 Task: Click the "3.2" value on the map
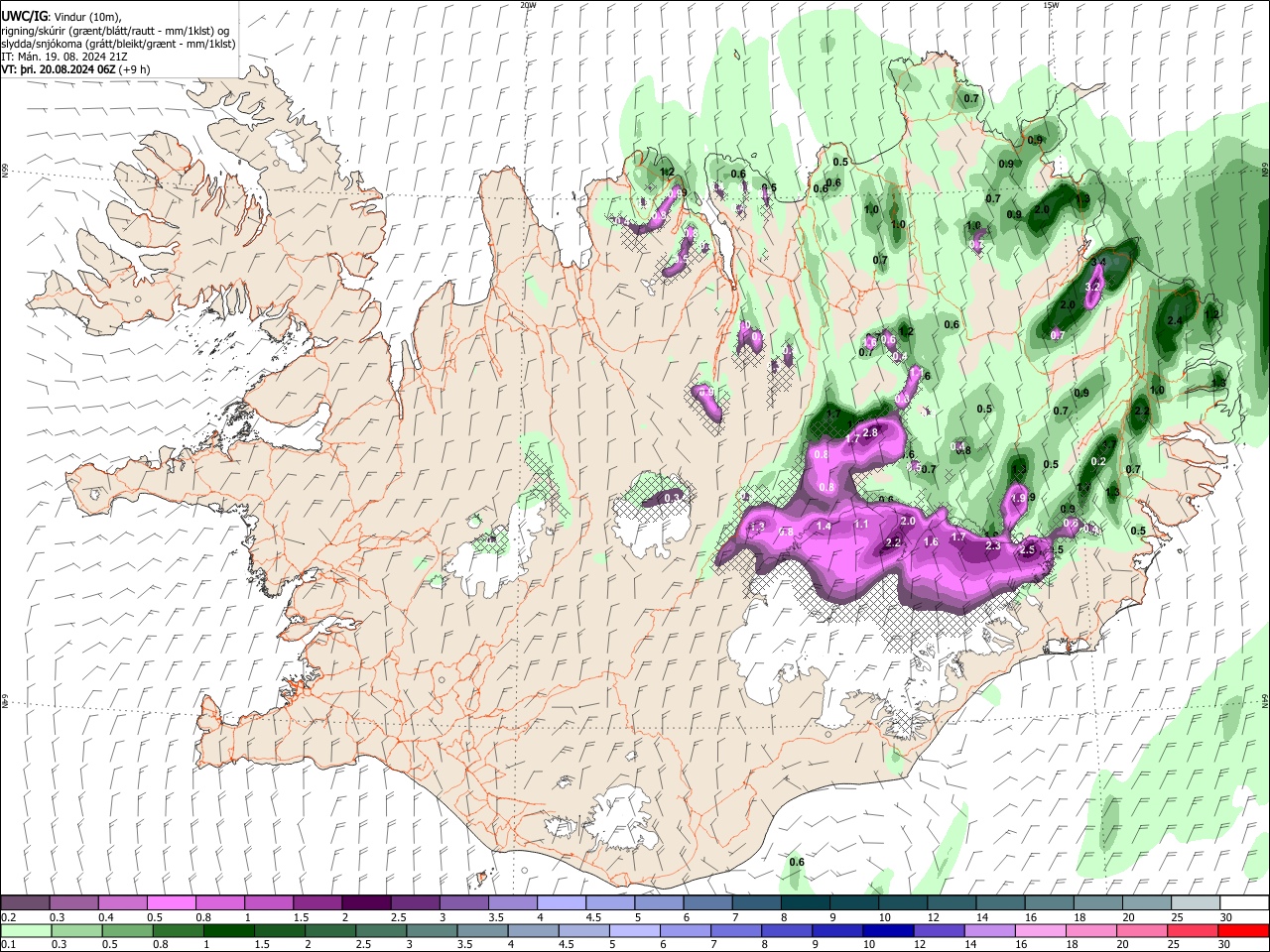coord(1094,286)
